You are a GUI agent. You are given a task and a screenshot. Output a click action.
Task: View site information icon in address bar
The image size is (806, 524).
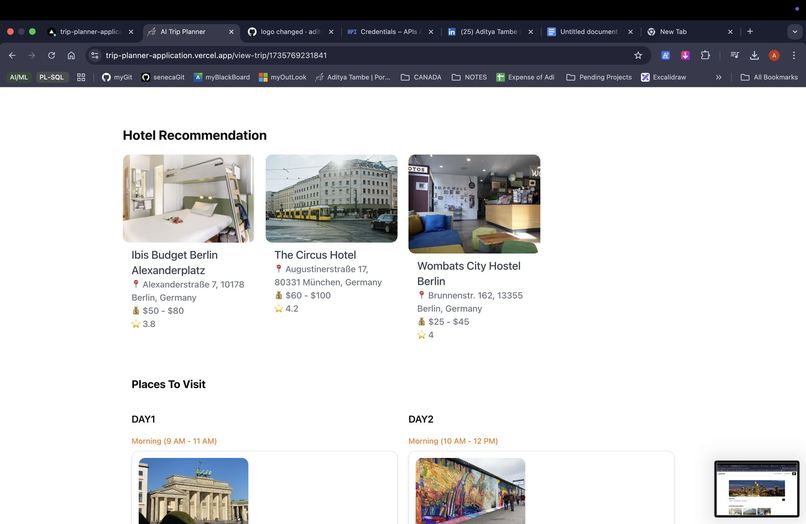[94, 56]
